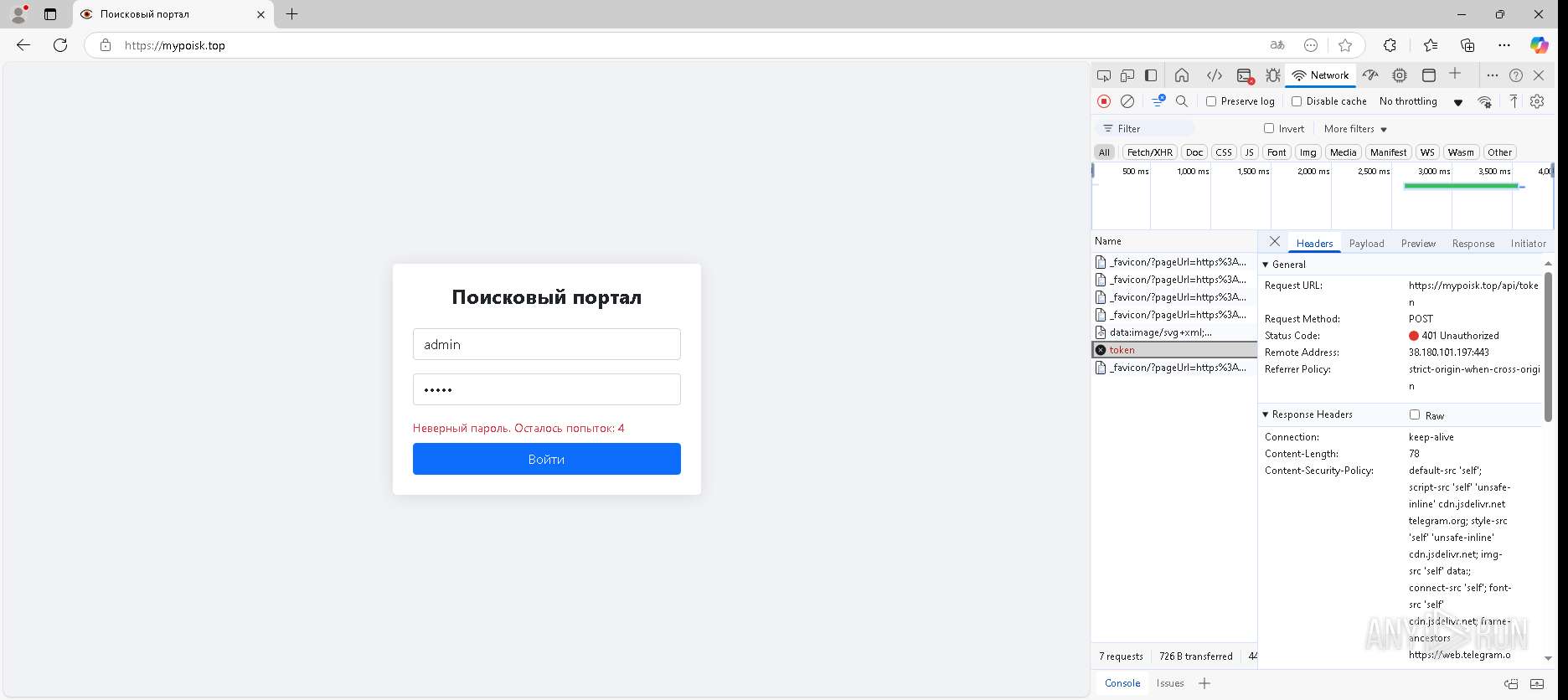Switch to the Response tab

pyautogui.click(x=1473, y=244)
